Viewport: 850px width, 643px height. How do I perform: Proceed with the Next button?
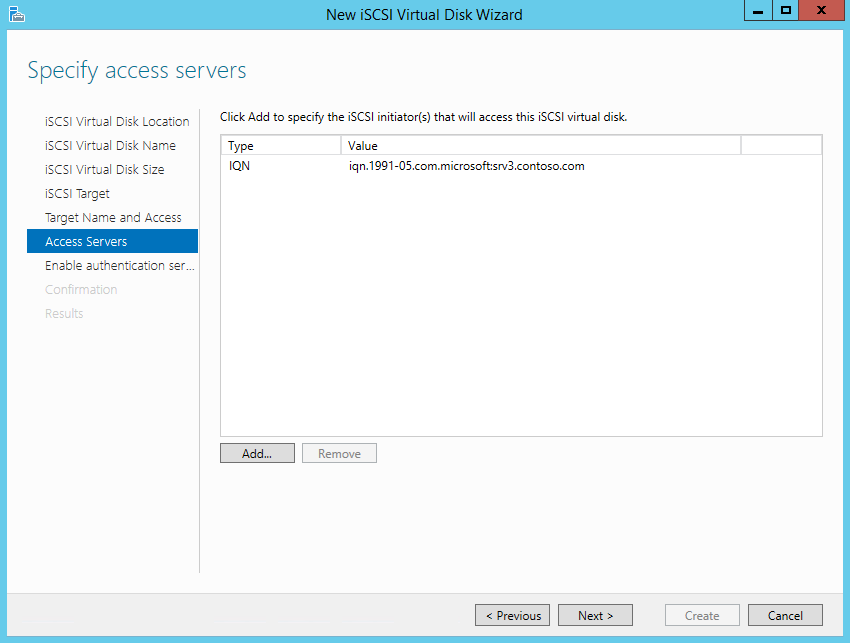(595, 616)
